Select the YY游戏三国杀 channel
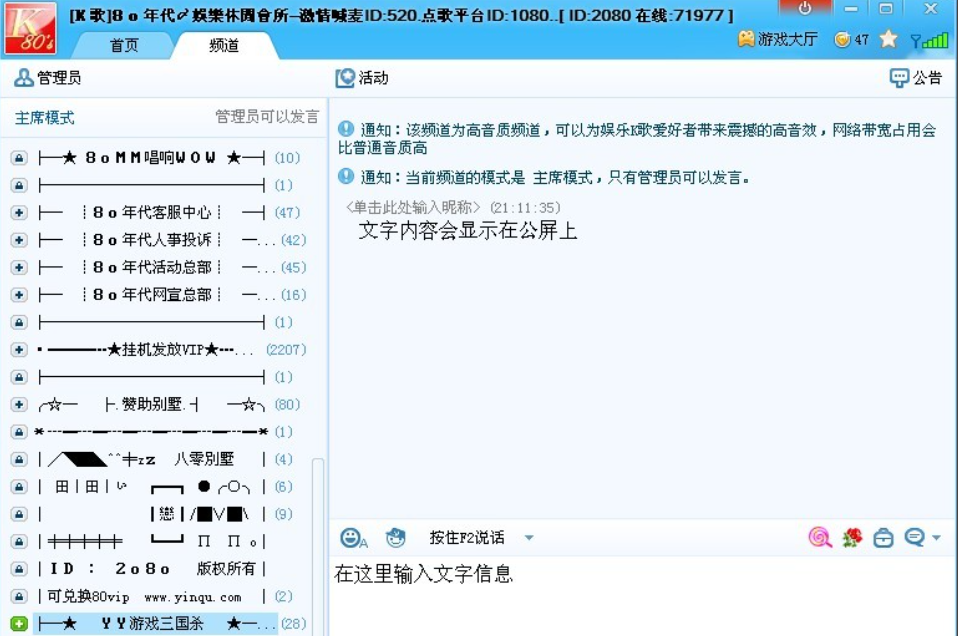958x636 pixels. tap(156, 624)
